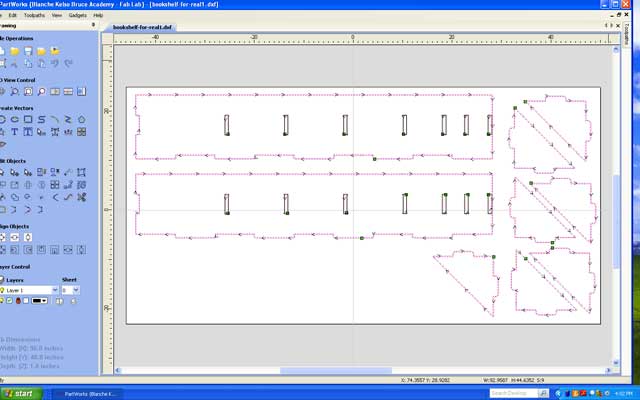Toggle the layer visibility lightbulb below Layer 1

click(x=2, y=301)
